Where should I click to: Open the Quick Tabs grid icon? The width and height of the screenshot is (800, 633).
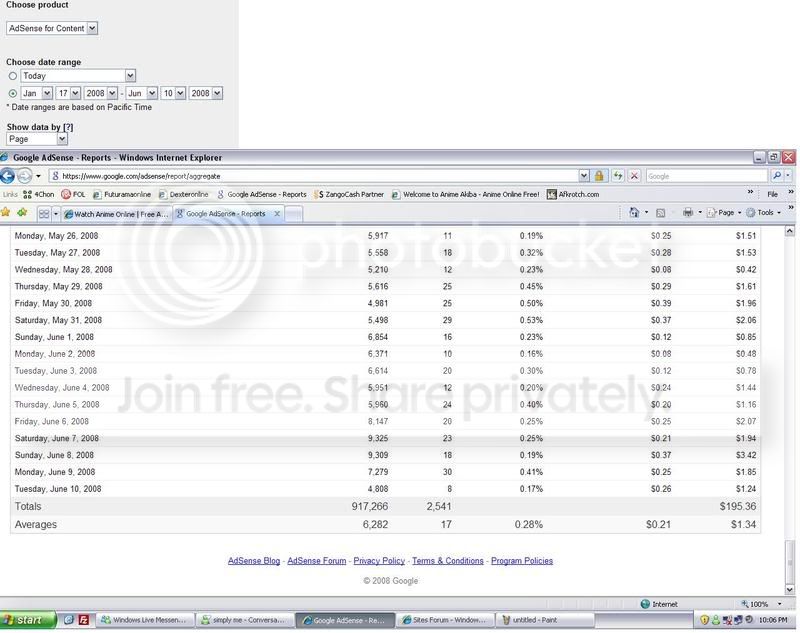click(44, 214)
